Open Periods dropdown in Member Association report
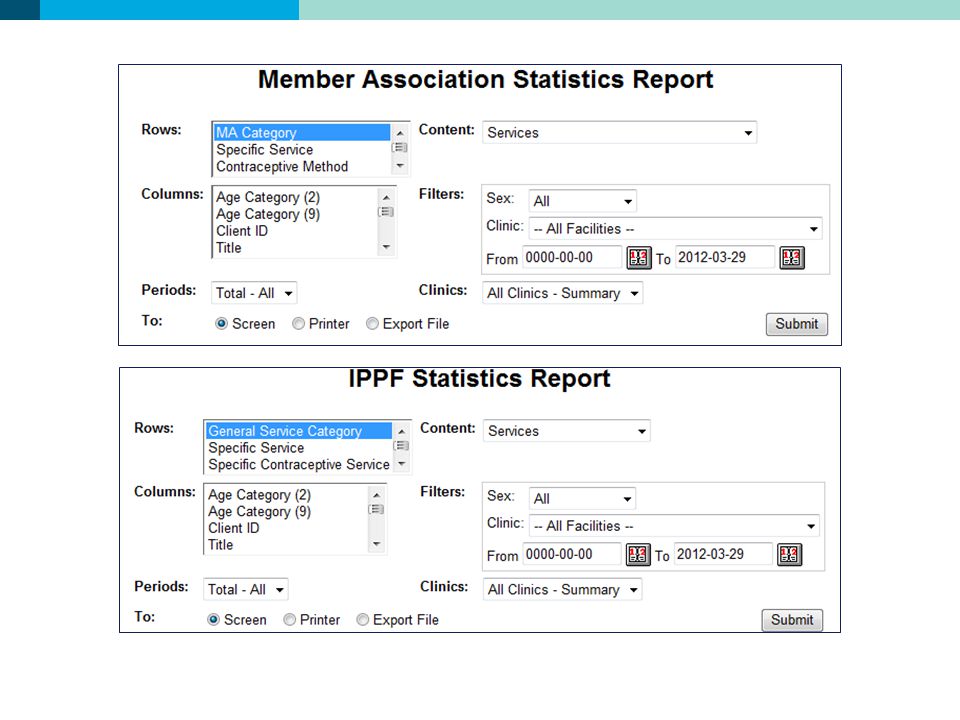The height and width of the screenshot is (720, 960). coord(254,293)
